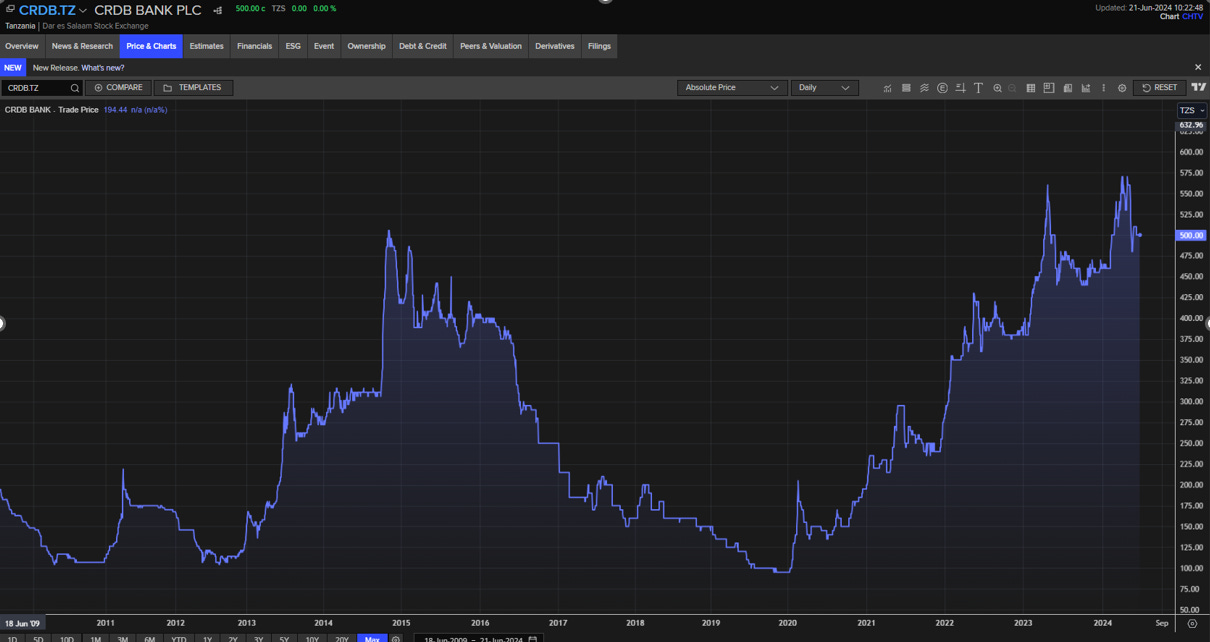Click the search magnifier in CRDB.TZ field
Screen dimensions: 1210x642
75,88
